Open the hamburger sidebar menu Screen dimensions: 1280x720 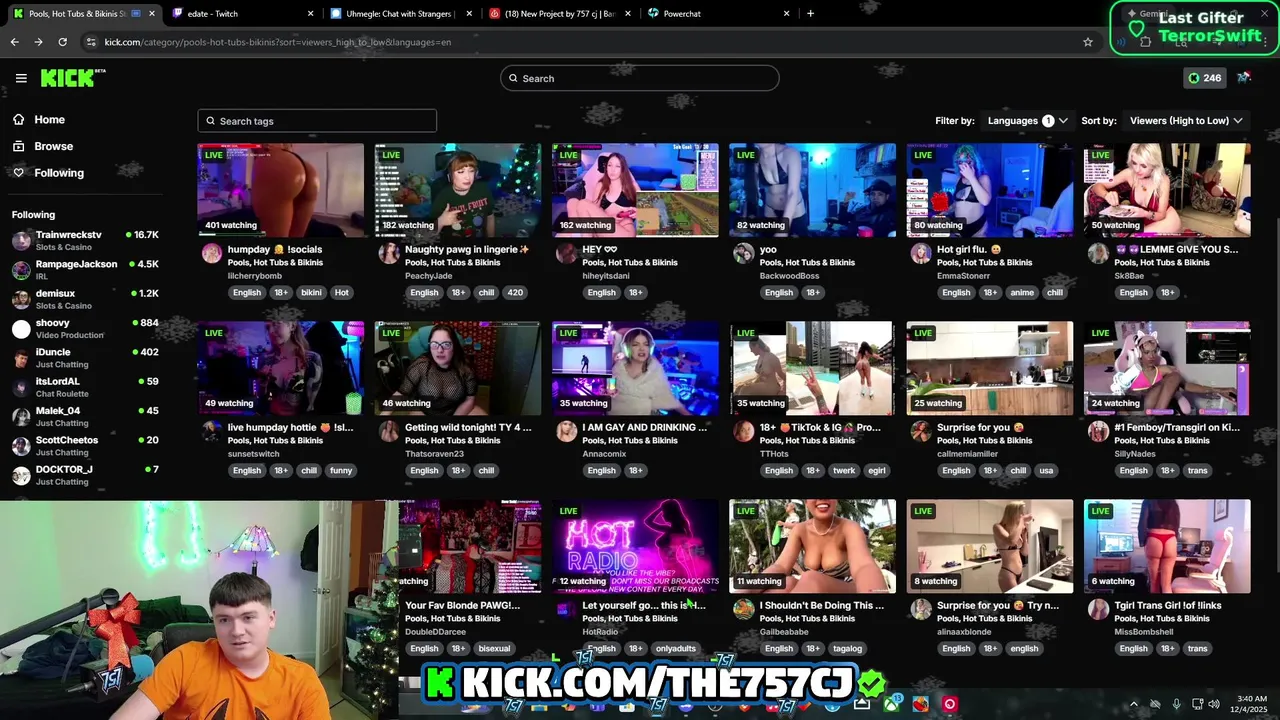[x=21, y=78]
